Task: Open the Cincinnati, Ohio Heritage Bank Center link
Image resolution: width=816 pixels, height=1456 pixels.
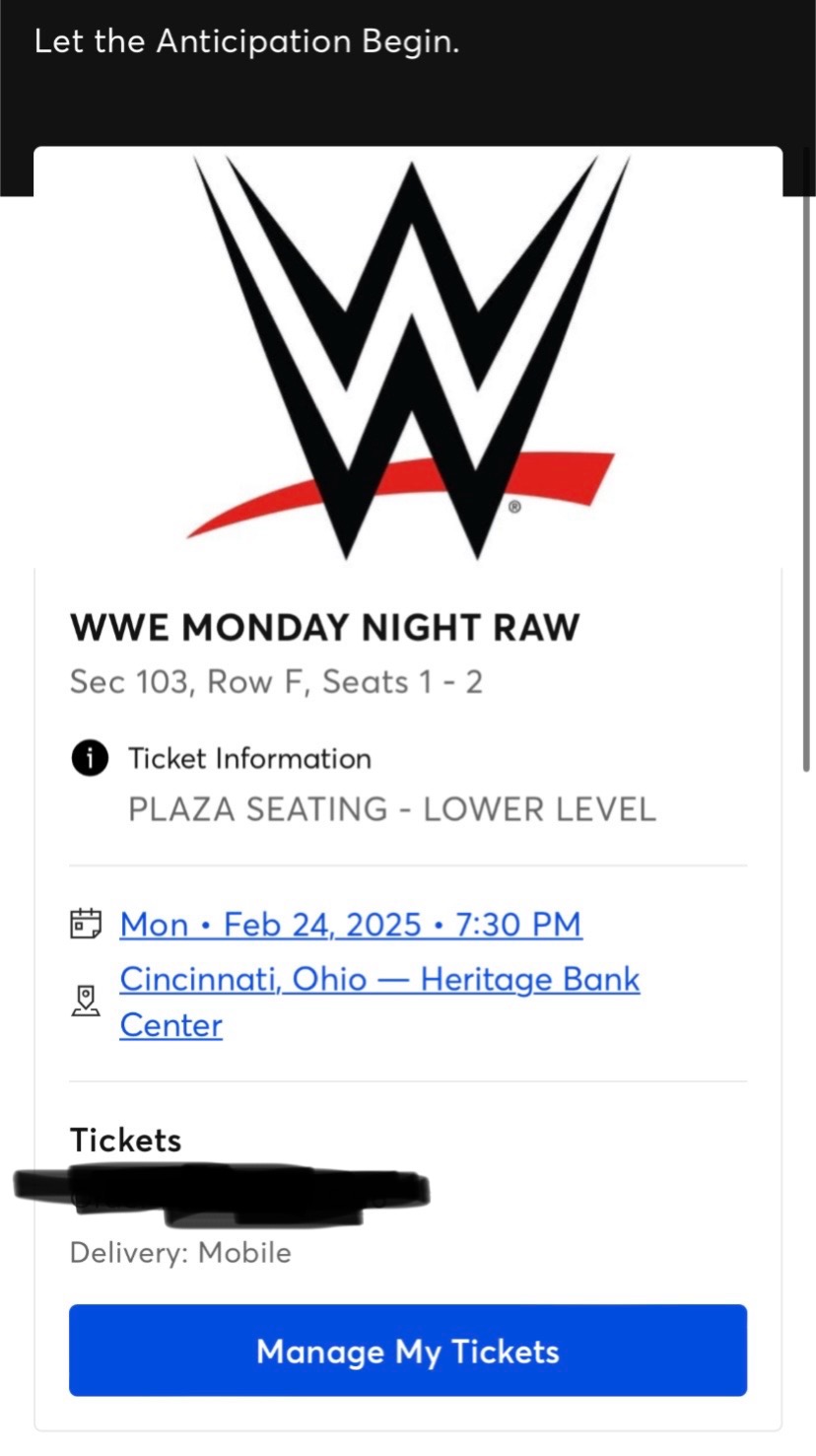Action: pyautogui.click(x=379, y=1002)
